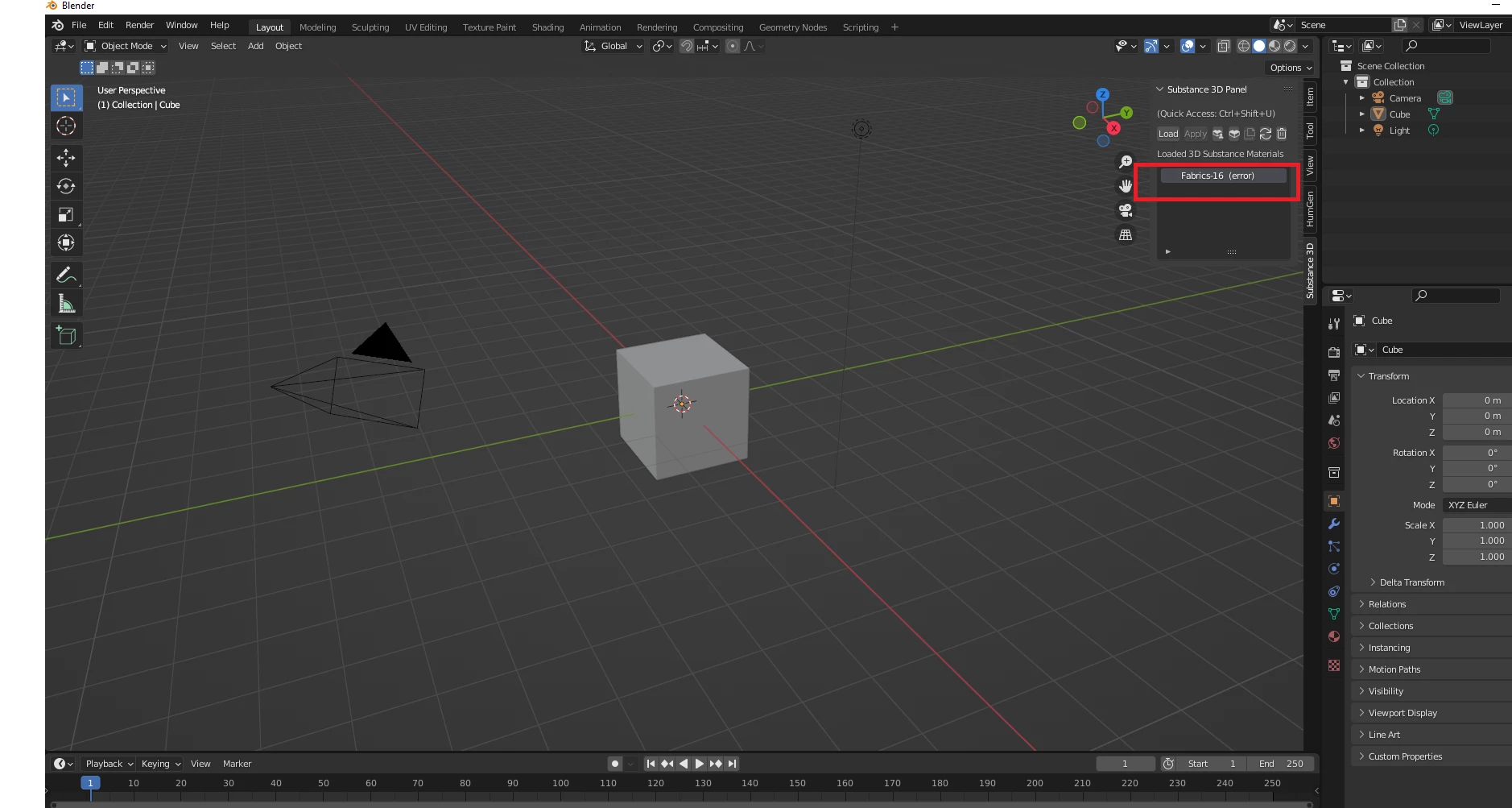Toggle viewport gizmos button
1512x808 pixels.
click(1151, 46)
